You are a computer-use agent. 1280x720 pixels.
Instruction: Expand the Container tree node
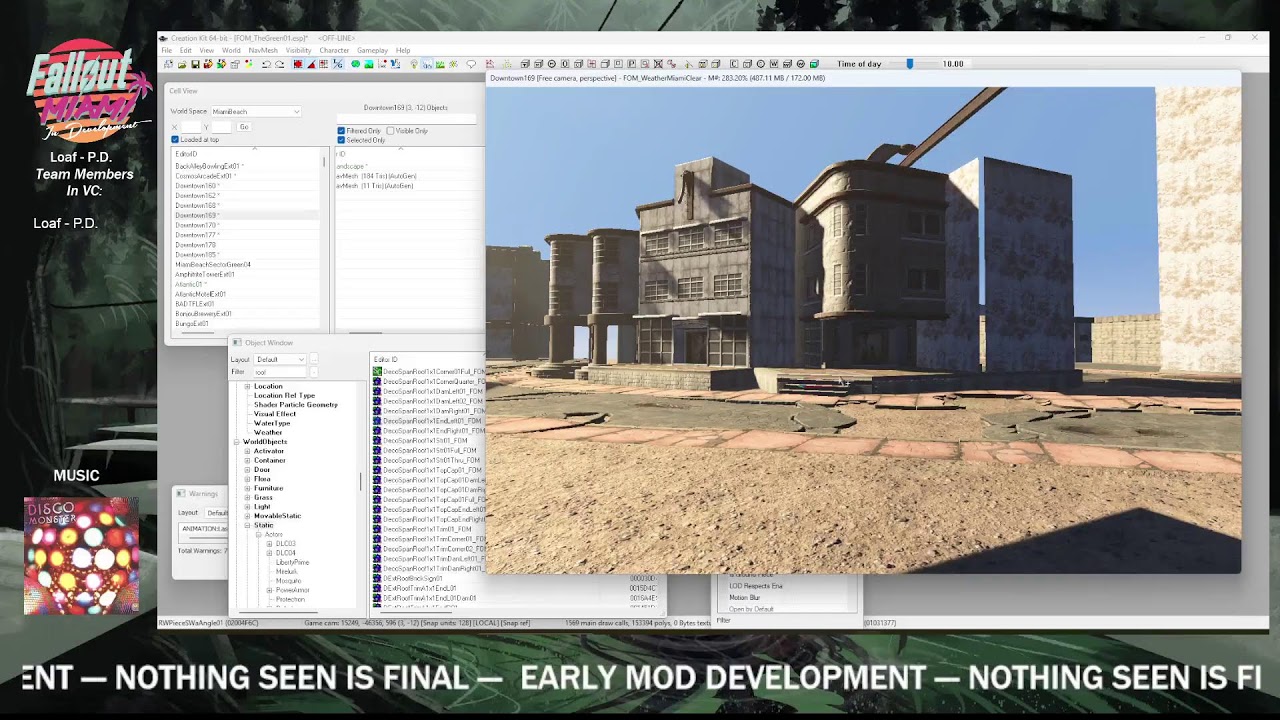tap(247, 460)
